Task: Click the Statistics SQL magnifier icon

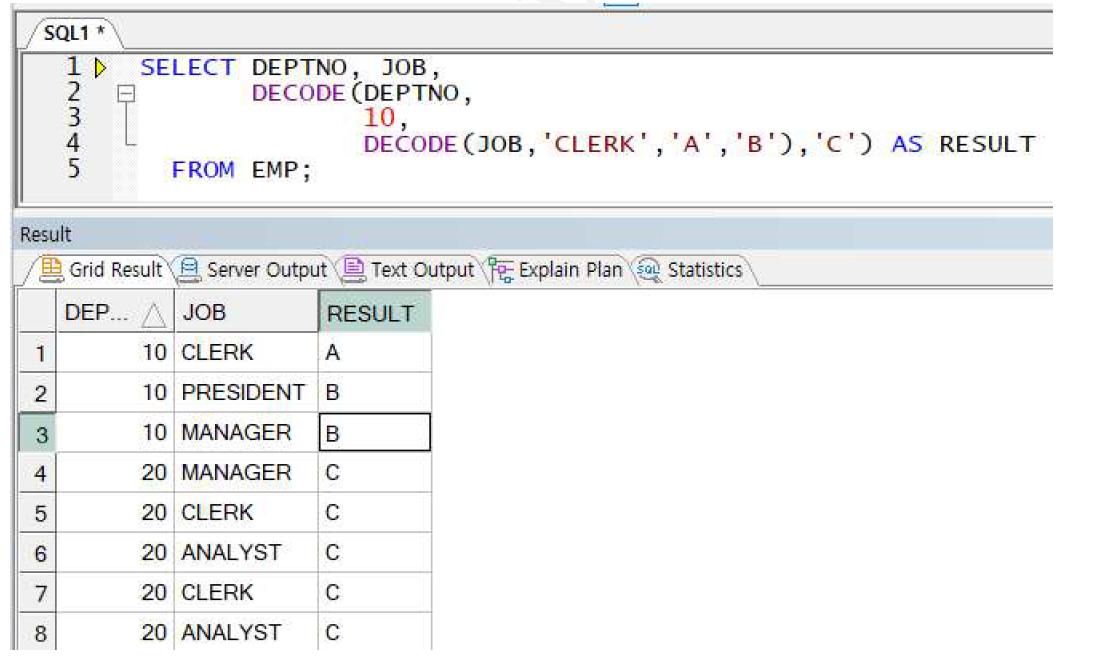Action: (648, 270)
